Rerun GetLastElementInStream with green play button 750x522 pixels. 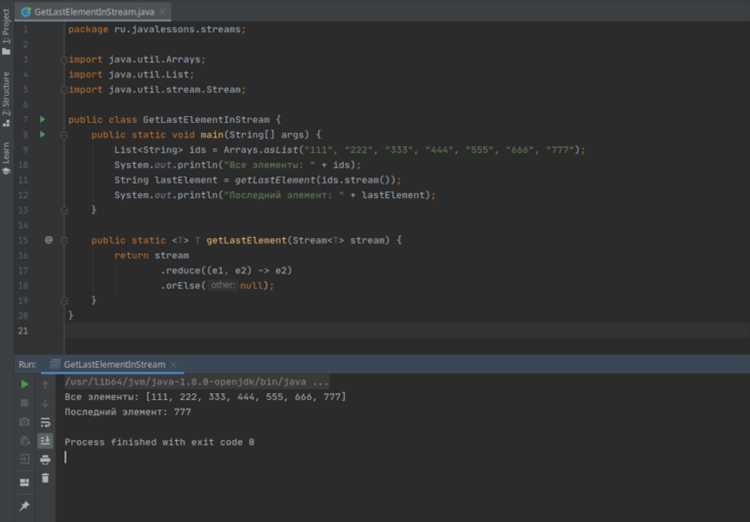tap(24, 384)
